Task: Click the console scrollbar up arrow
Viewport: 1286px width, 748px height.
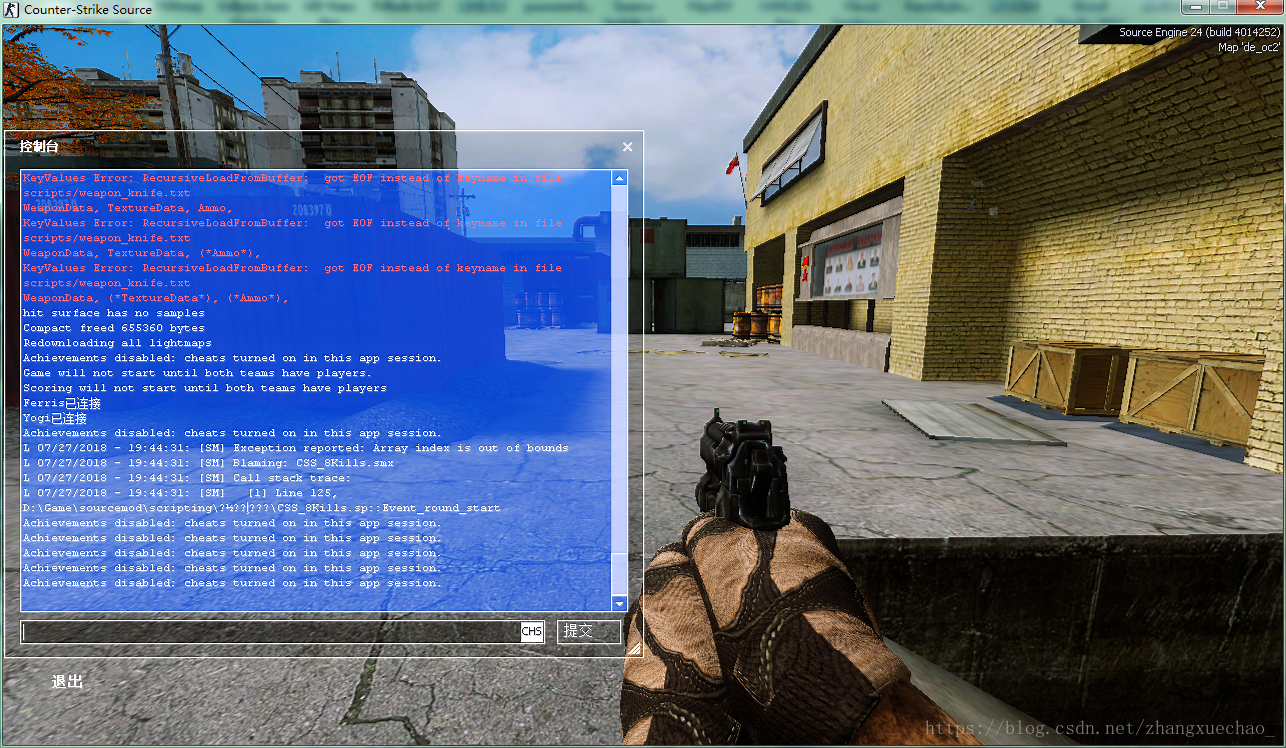Action: tap(619, 178)
